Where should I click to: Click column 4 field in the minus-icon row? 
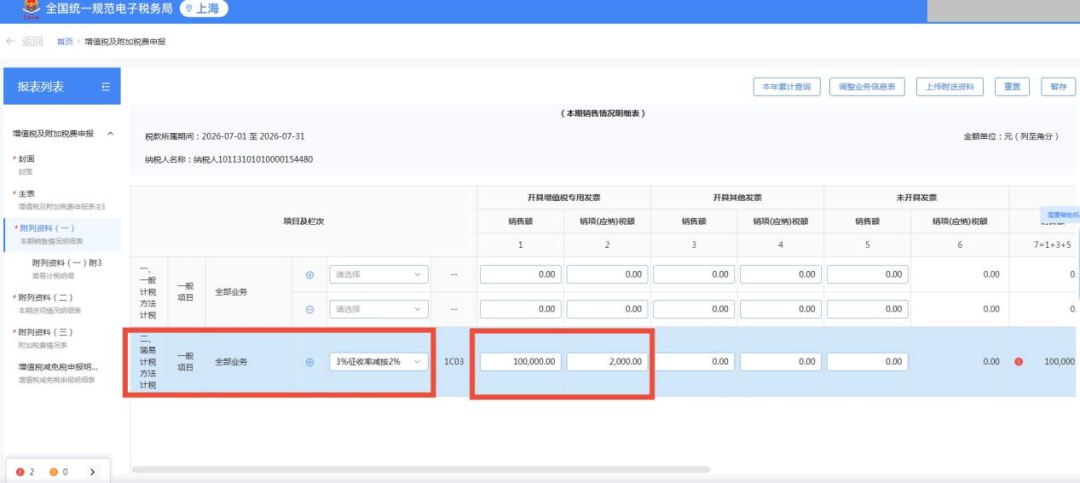780,309
